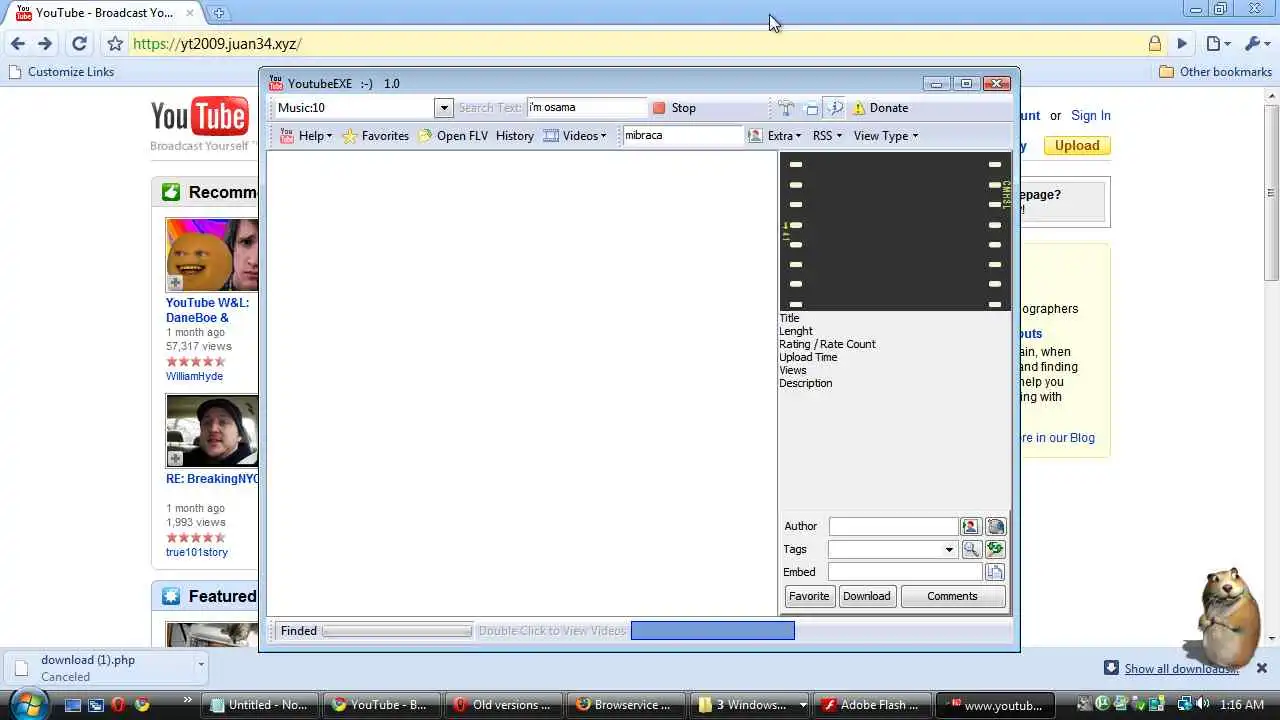Open the true101story channel link
Screen dimensions: 1280x720
(x=197, y=552)
